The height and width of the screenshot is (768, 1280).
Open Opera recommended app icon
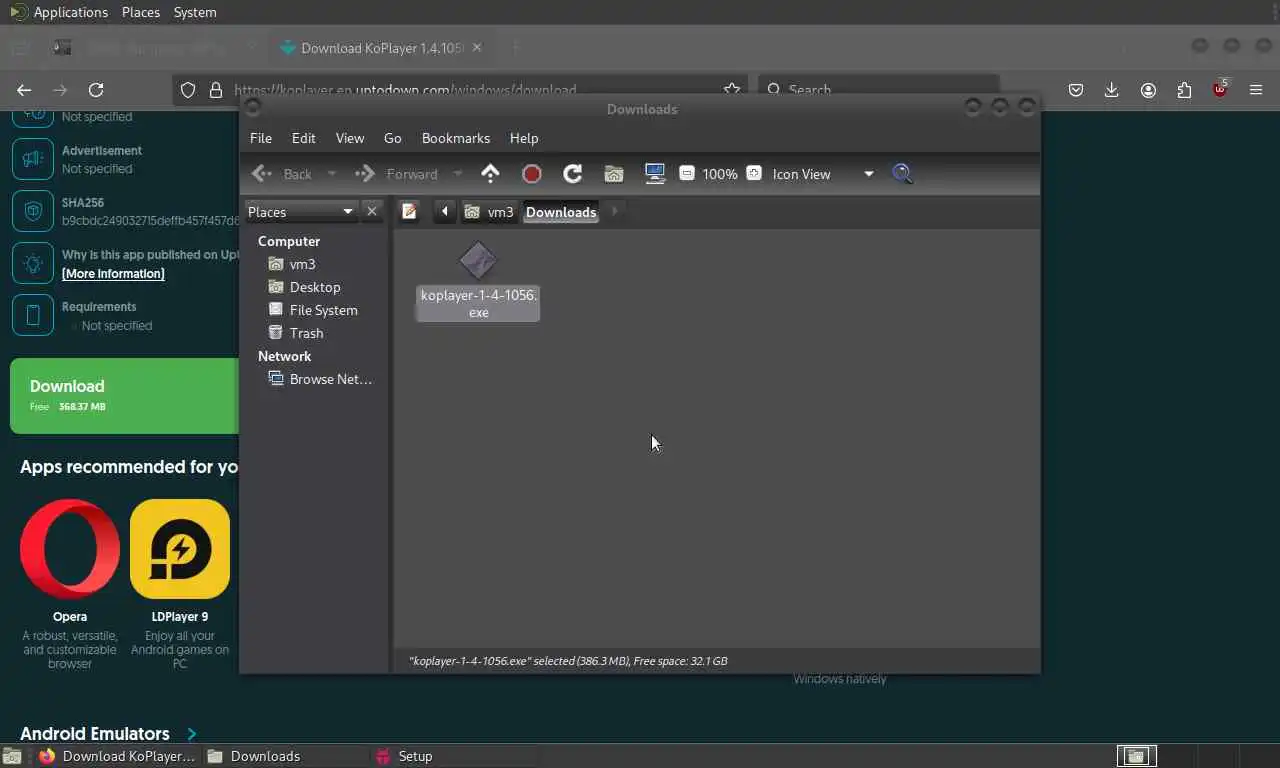pyautogui.click(x=70, y=549)
